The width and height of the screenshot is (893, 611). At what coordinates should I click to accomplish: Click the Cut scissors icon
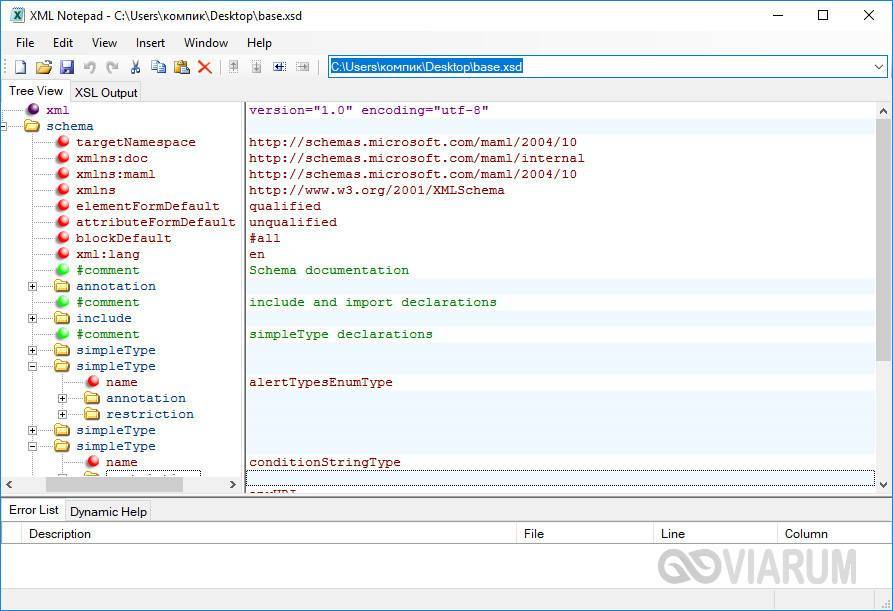(x=135, y=67)
